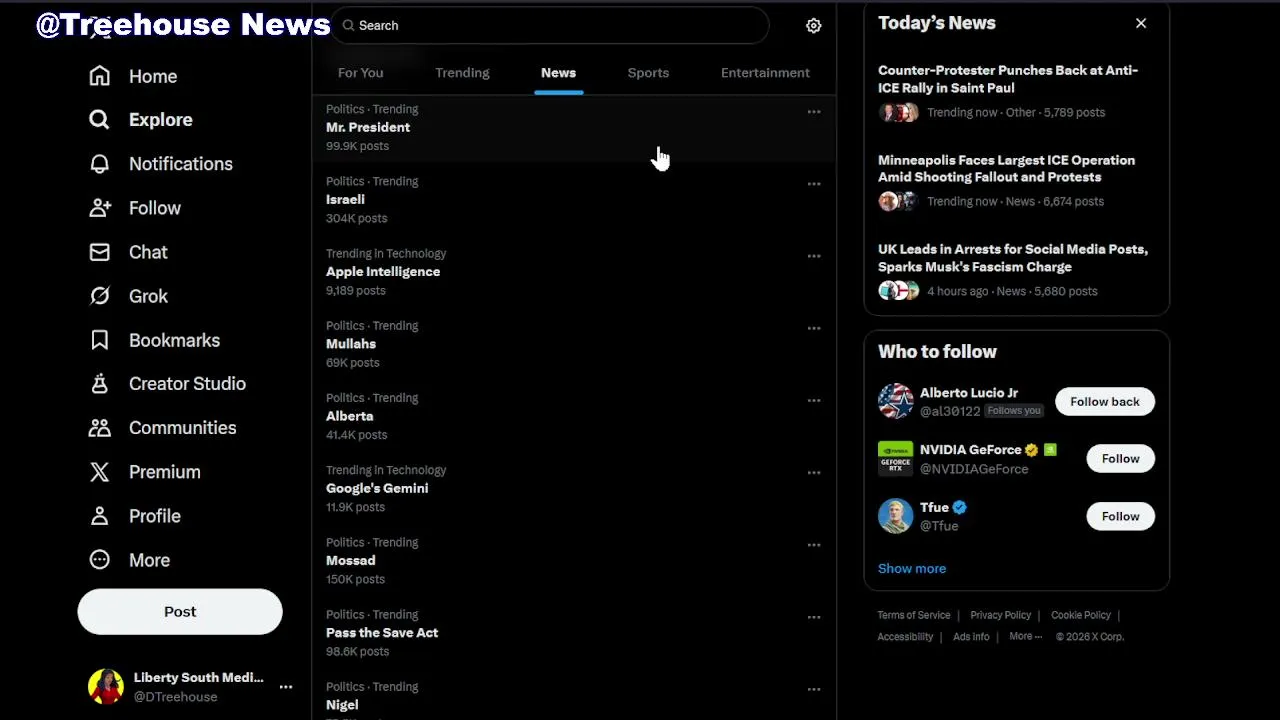Open UK Leads in Arrests news story
This screenshot has height=720, width=1280.
[1016, 270]
